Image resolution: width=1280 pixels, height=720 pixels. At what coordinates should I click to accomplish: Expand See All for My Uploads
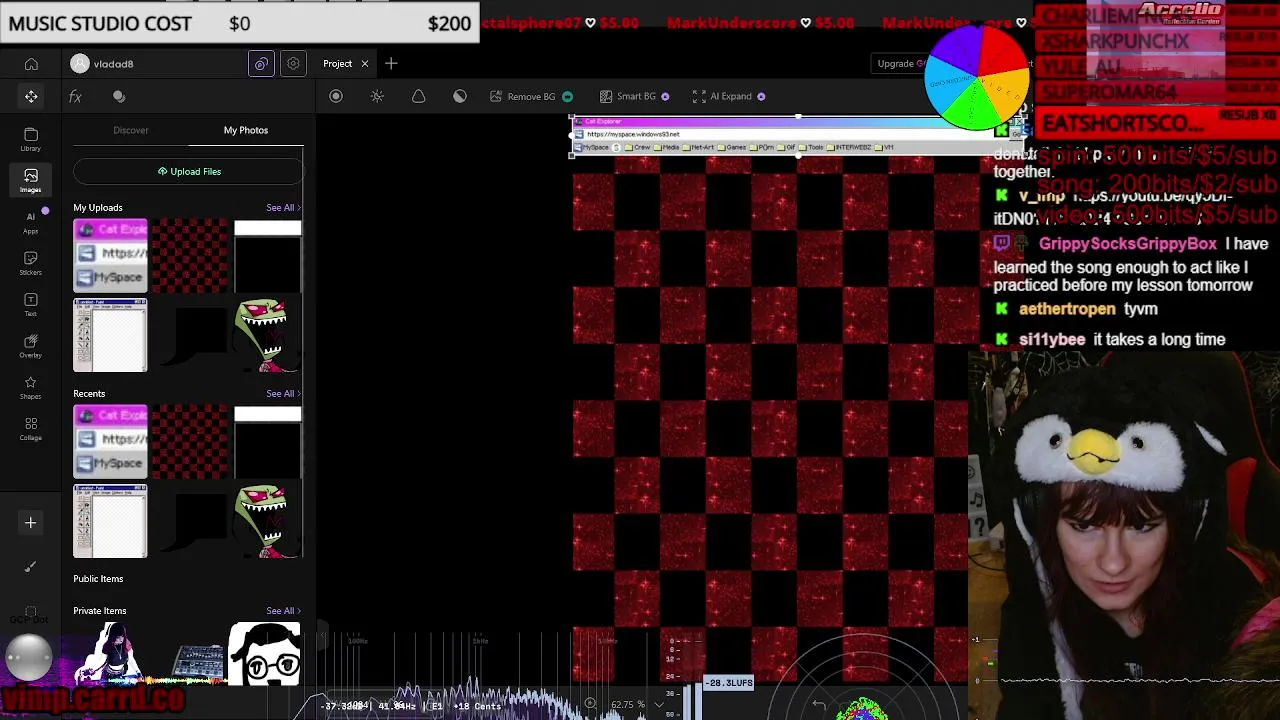click(283, 208)
